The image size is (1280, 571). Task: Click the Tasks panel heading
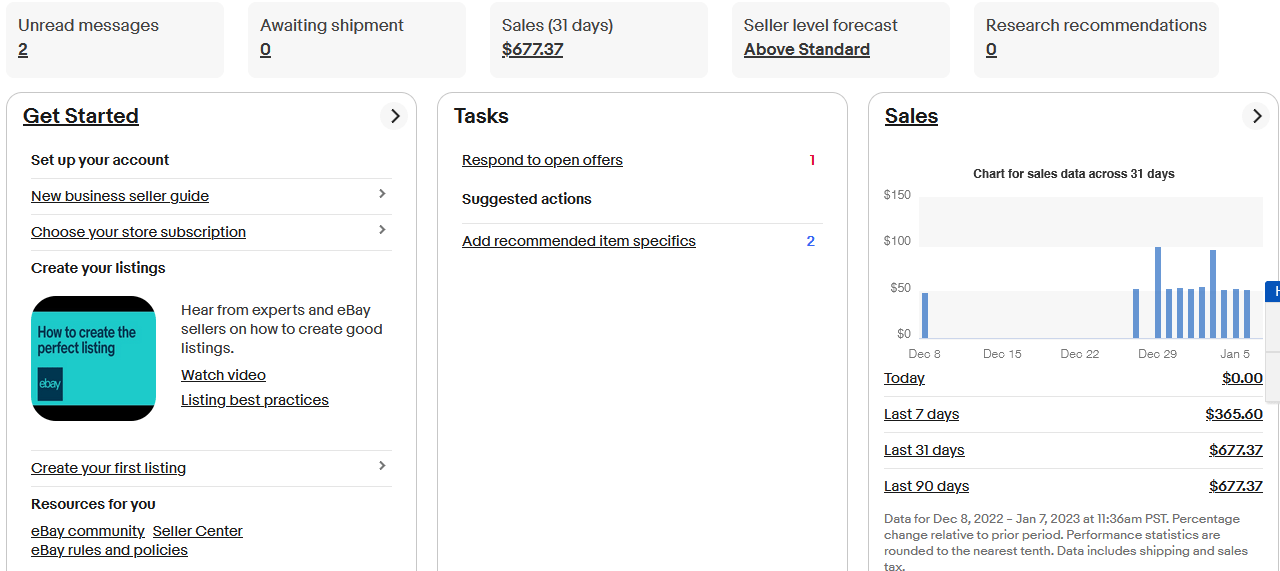pyautogui.click(x=481, y=116)
